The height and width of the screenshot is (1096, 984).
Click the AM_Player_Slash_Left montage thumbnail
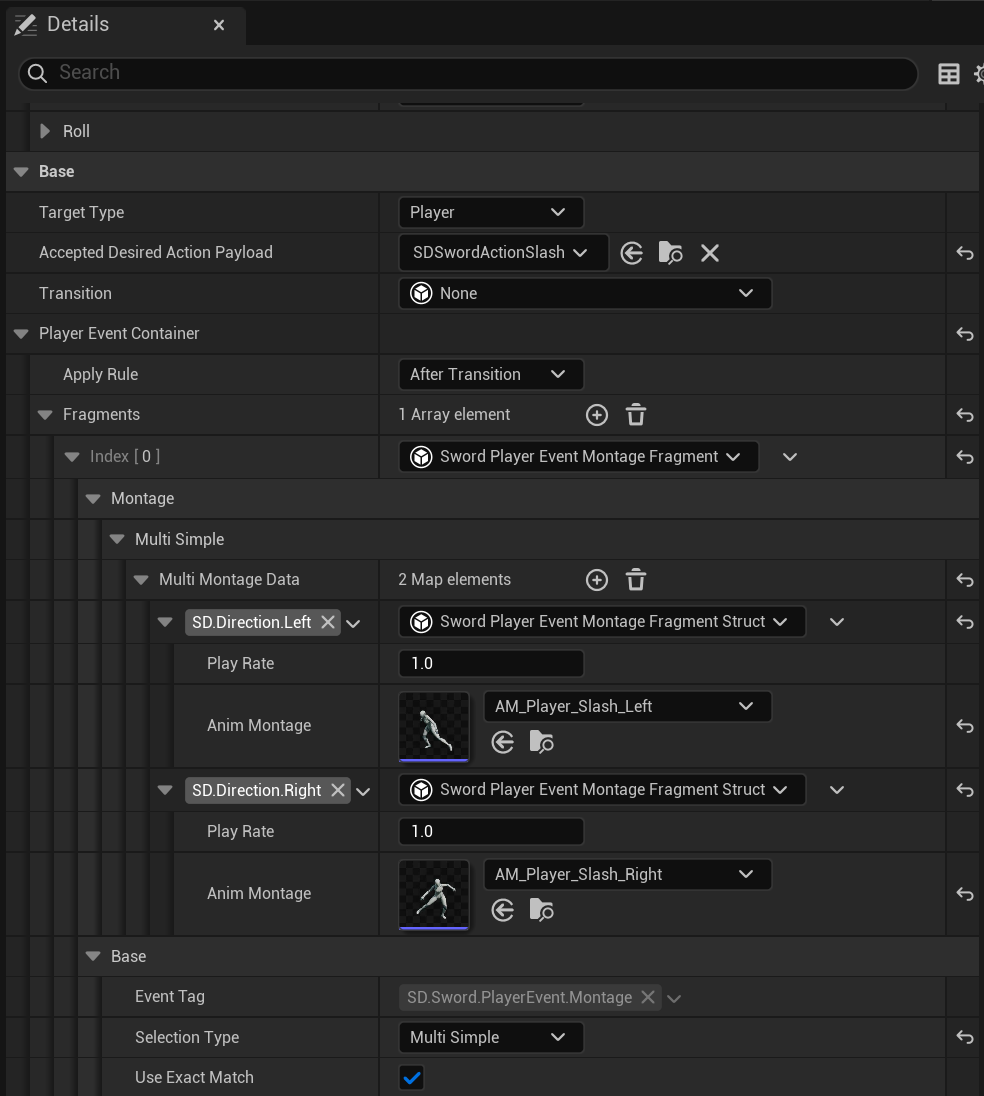434,726
